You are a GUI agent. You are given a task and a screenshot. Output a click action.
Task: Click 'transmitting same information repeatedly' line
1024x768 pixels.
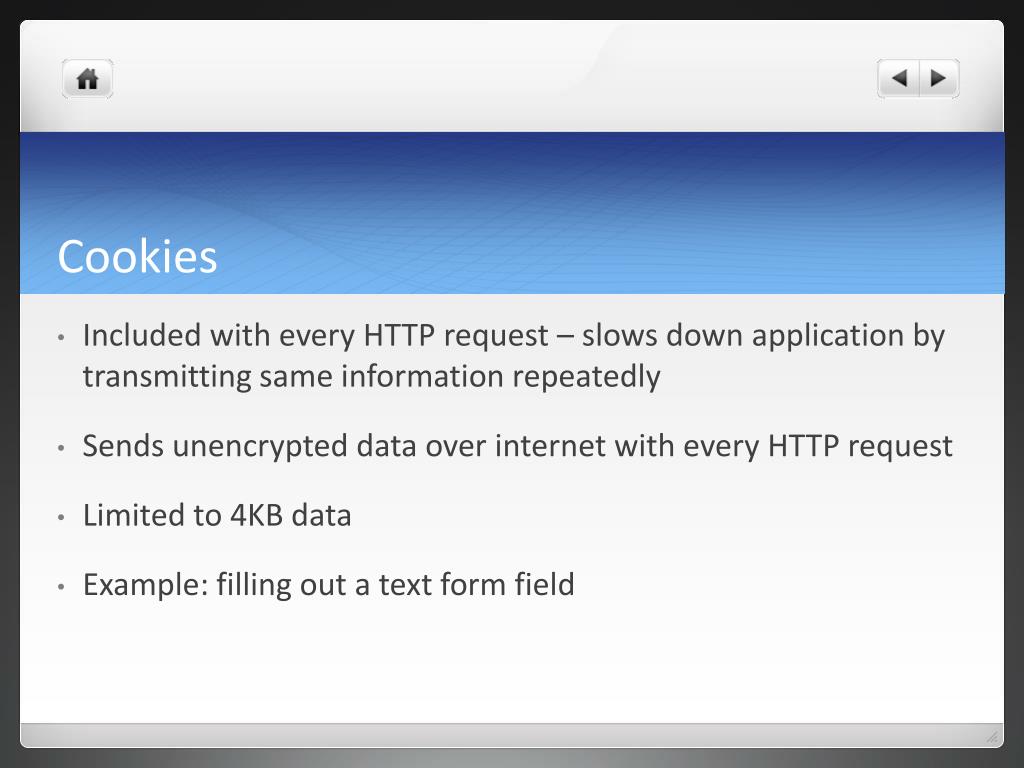pos(372,377)
